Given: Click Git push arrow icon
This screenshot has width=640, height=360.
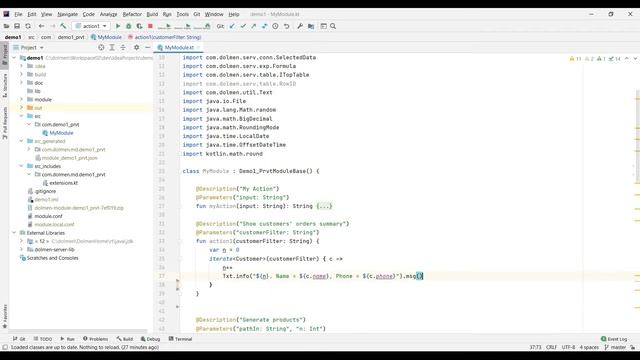Looking at the screenshot, I should (254, 26).
